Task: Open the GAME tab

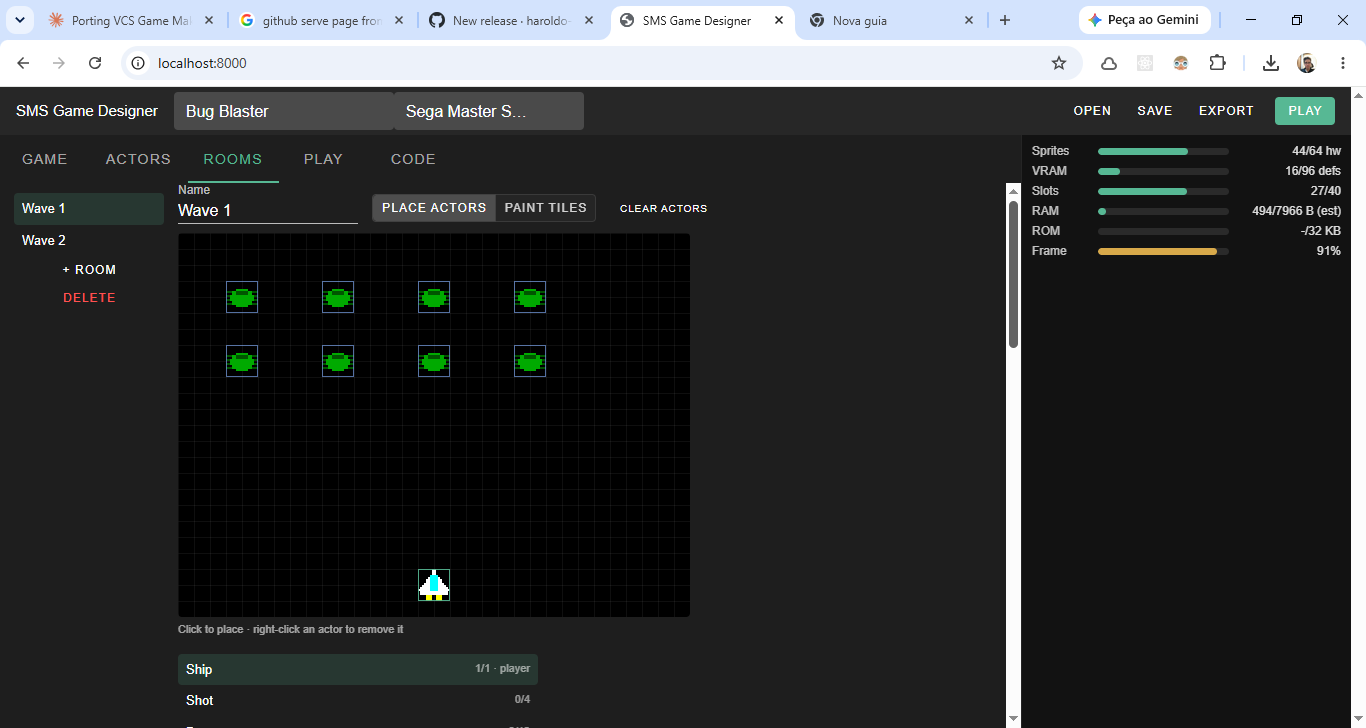Action: click(45, 159)
